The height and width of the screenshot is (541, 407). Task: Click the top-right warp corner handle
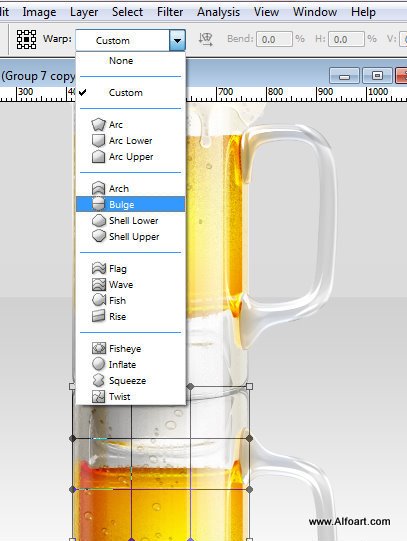249,386
